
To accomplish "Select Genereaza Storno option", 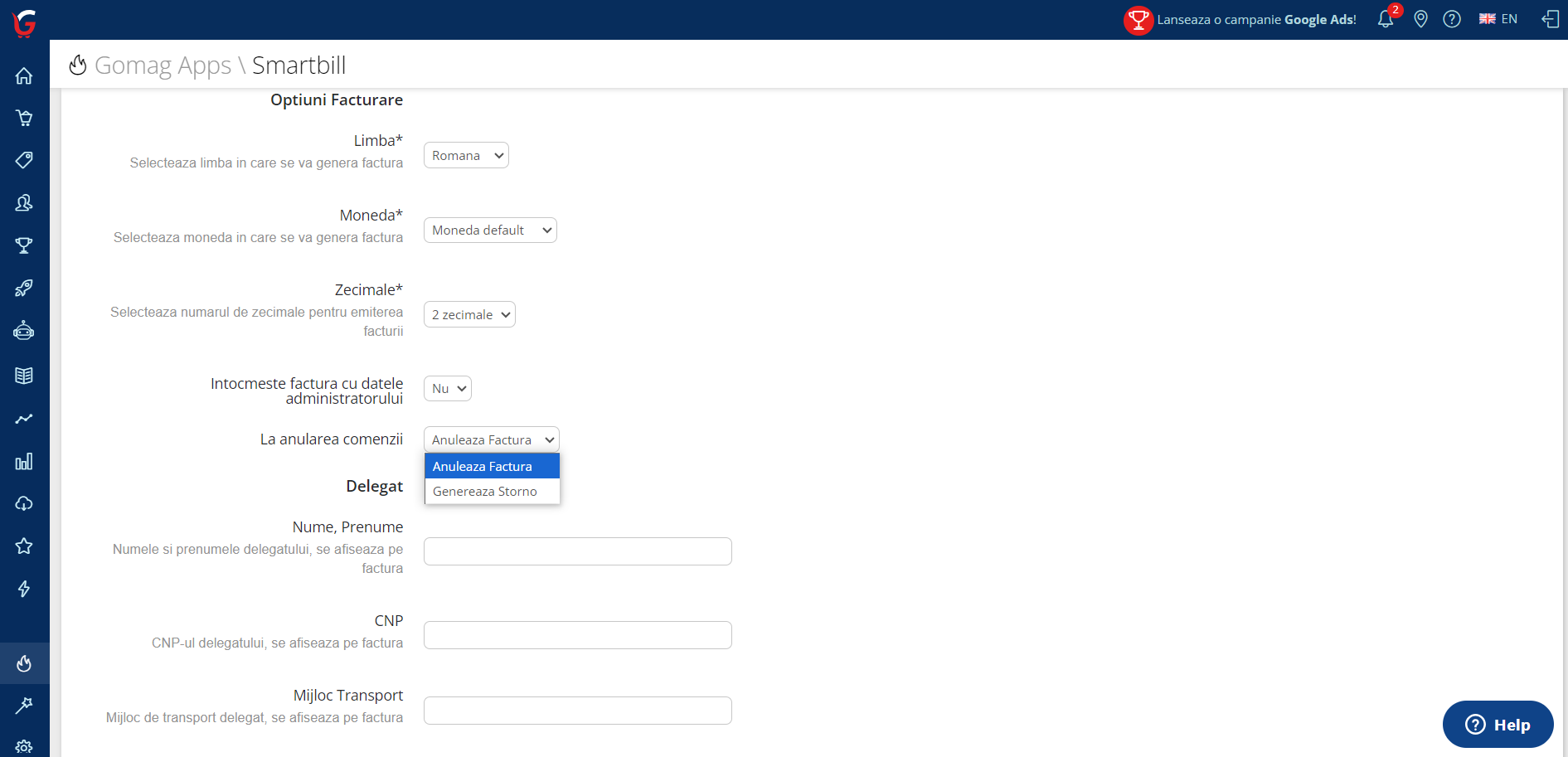I will (493, 491).
